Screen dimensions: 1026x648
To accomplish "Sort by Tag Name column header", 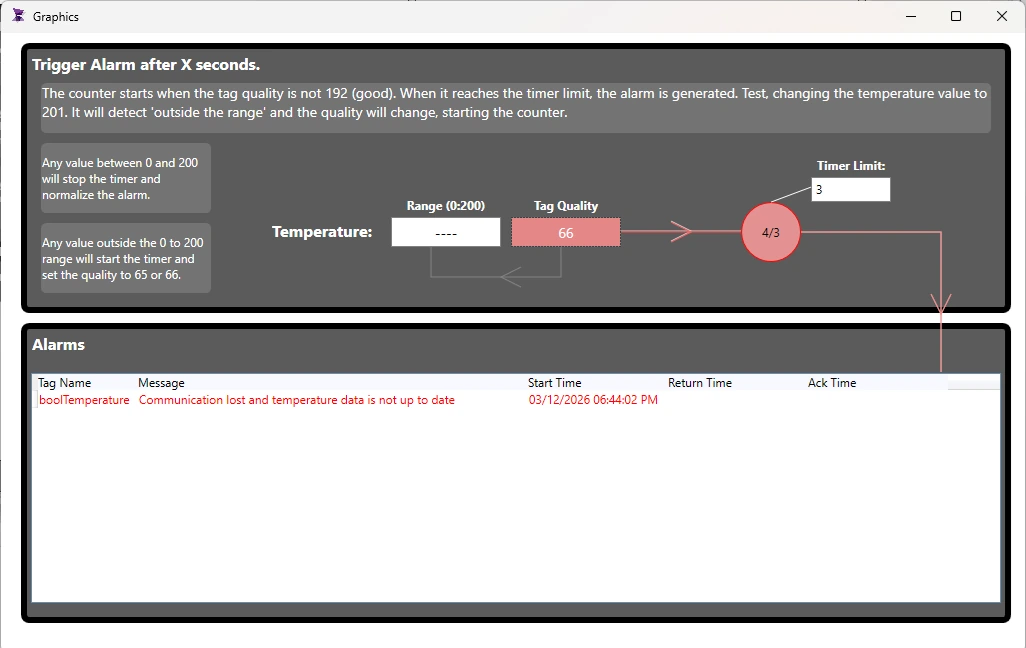I will [64, 383].
